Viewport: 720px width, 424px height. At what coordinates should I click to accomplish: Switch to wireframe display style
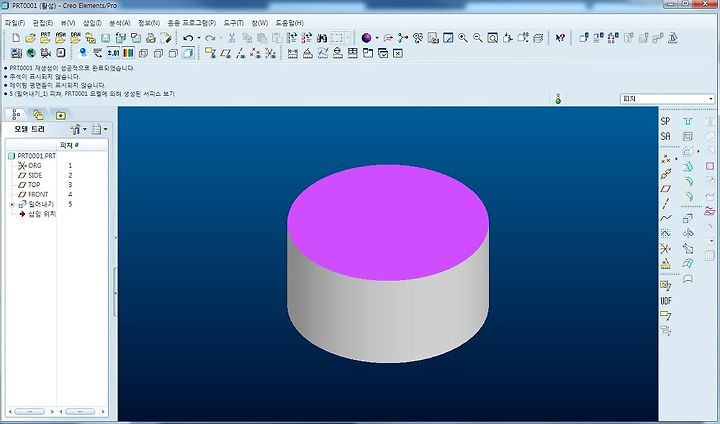tap(143, 53)
